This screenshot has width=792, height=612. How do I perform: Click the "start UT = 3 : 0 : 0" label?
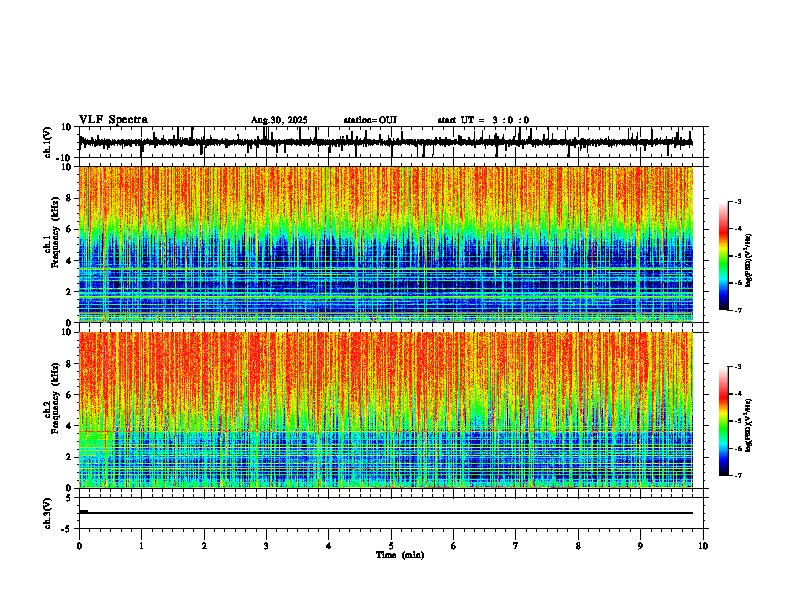coord(483,120)
